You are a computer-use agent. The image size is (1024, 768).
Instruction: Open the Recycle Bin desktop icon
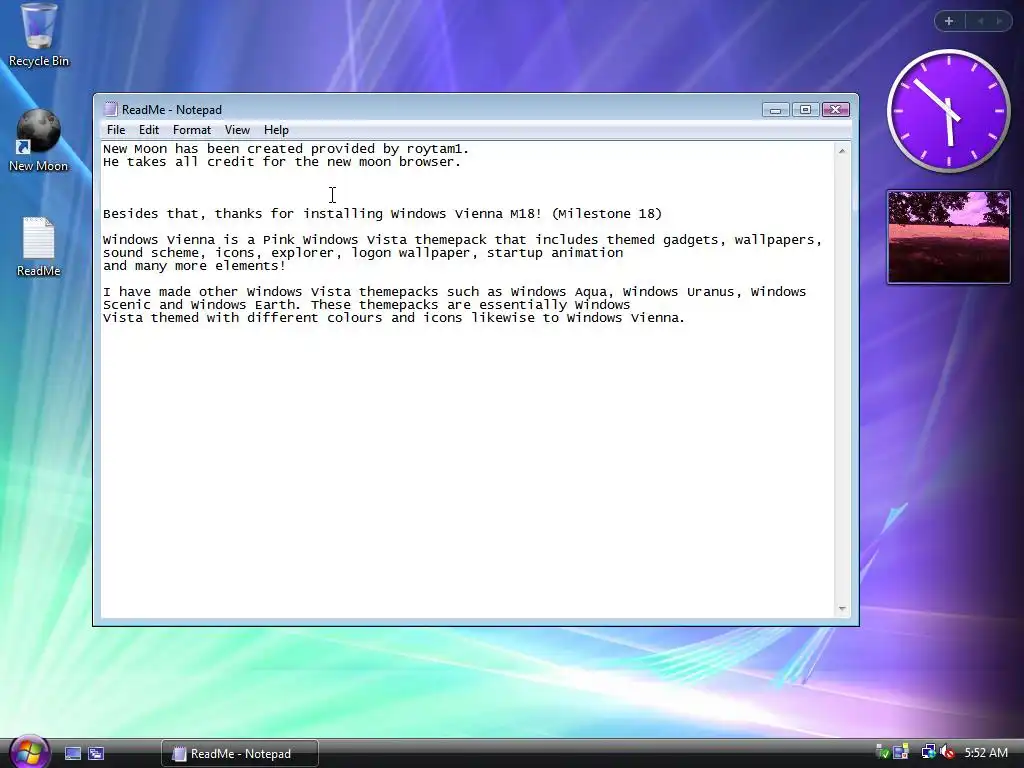(x=39, y=34)
